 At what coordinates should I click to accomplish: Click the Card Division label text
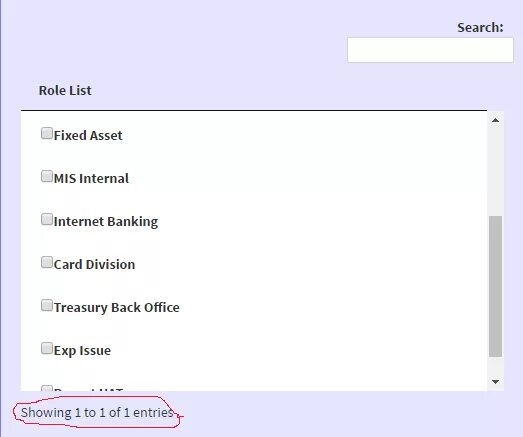point(94,265)
